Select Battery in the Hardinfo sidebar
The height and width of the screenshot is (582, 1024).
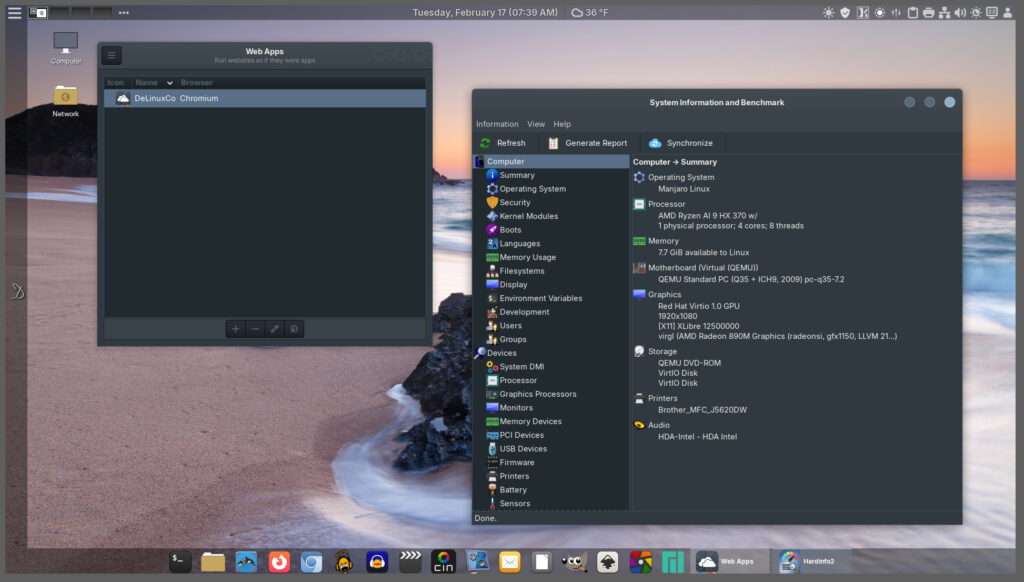point(513,489)
